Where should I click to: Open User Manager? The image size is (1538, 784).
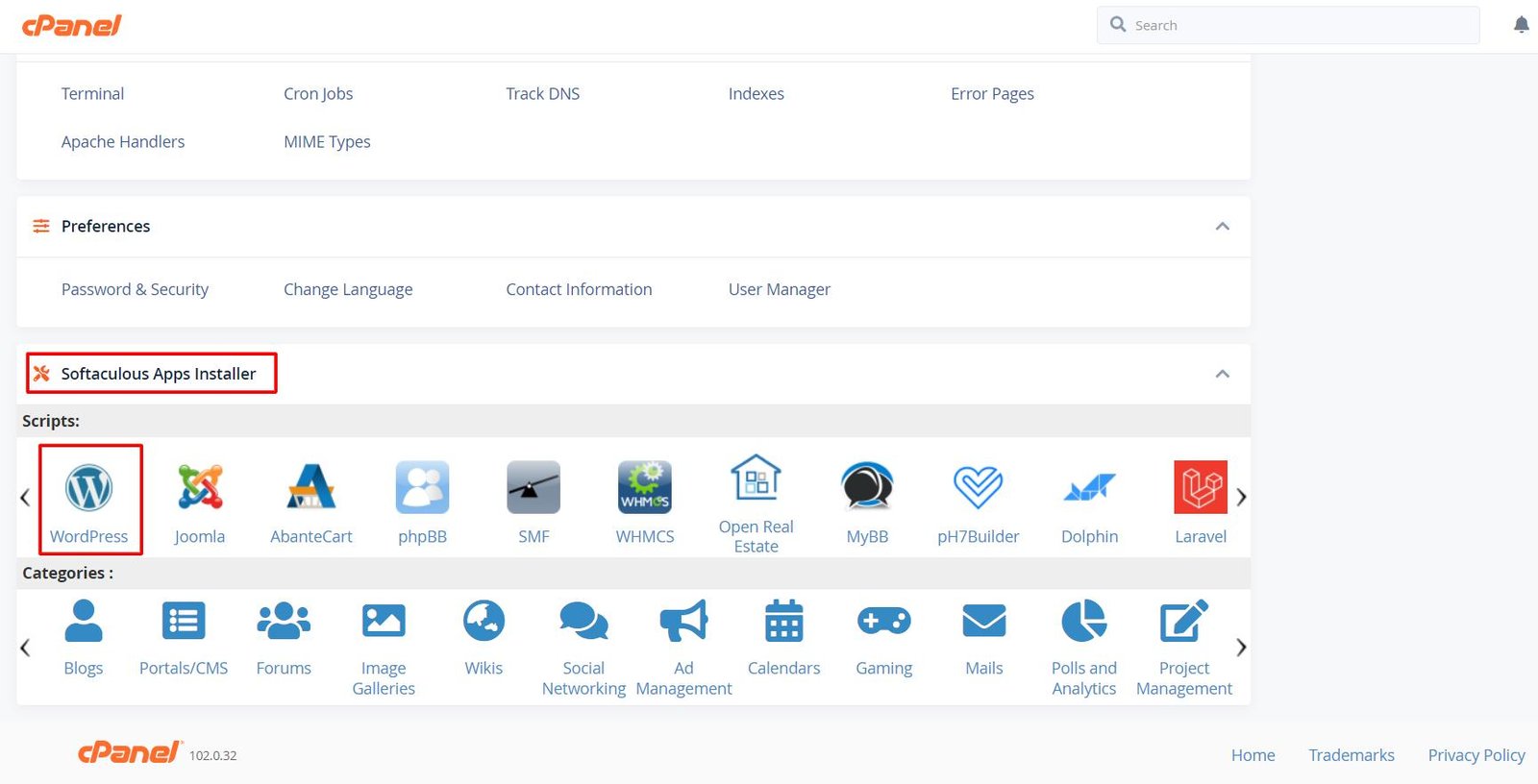point(780,290)
